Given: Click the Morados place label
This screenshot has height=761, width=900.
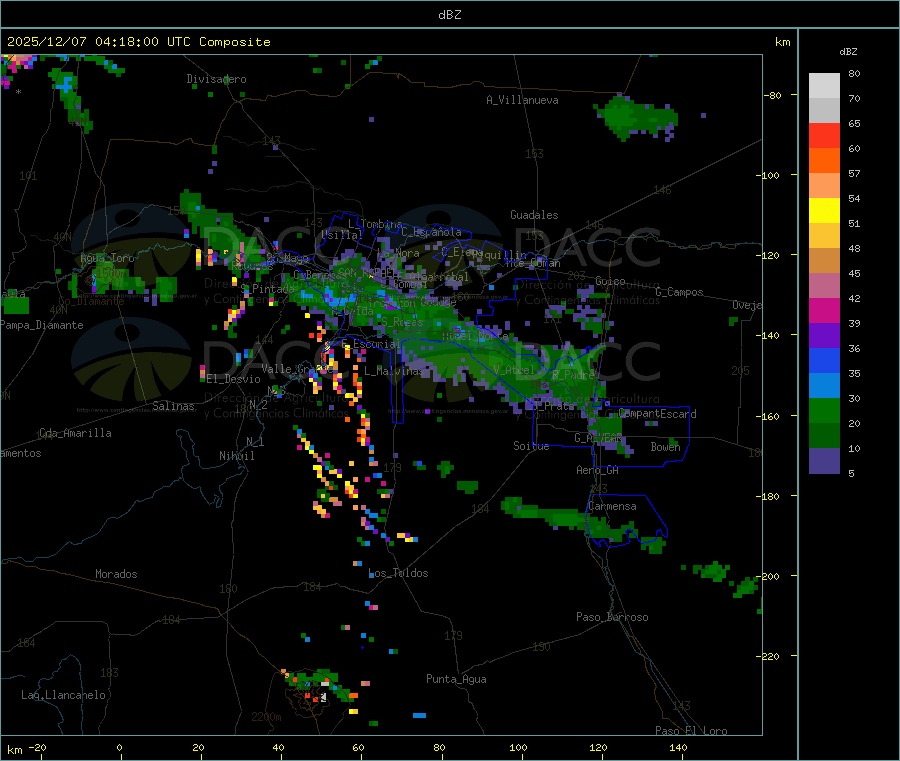Looking at the screenshot, I should click(x=117, y=574).
